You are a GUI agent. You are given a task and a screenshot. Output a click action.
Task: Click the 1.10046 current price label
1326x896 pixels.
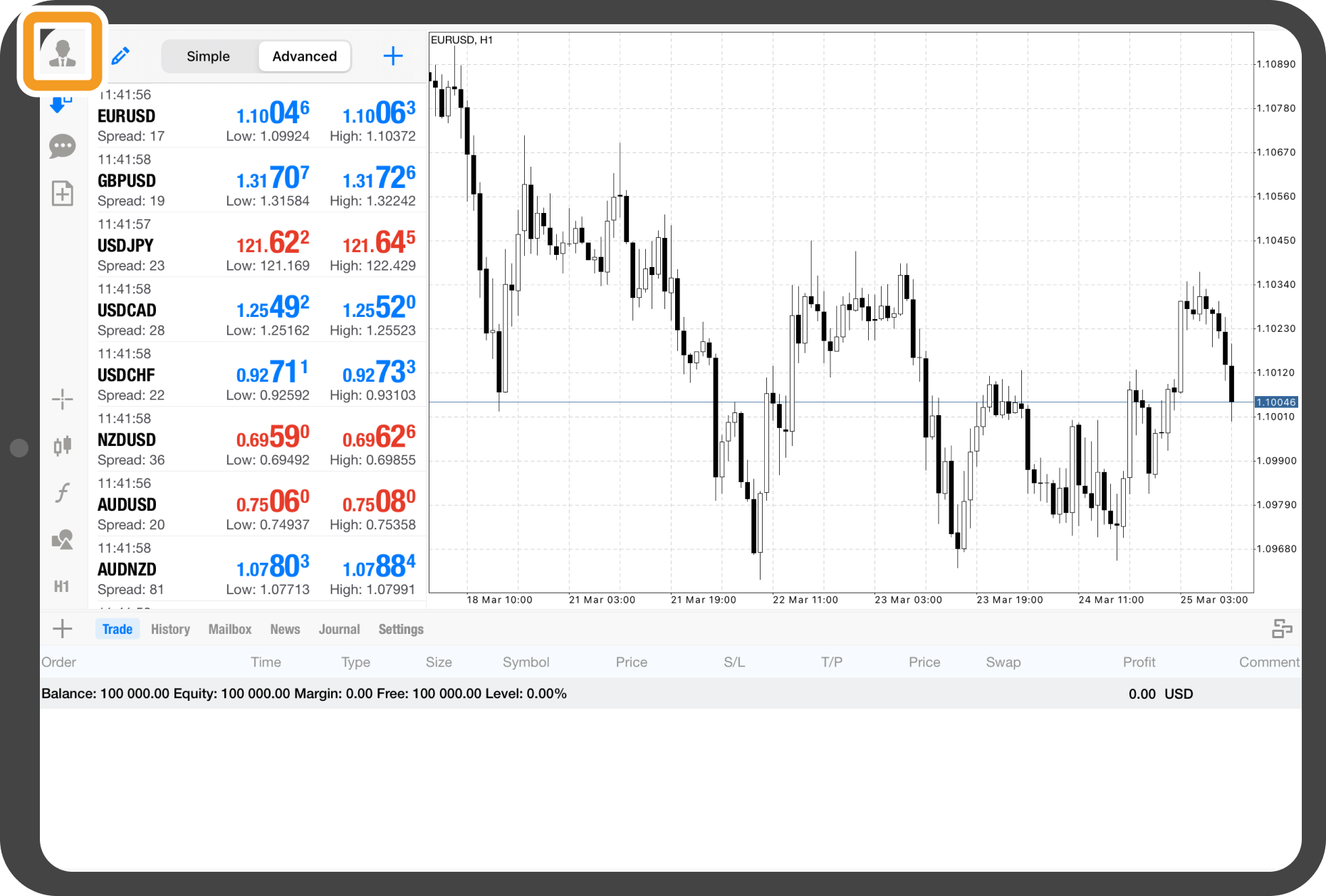pyautogui.click(x=1275, y=402)
